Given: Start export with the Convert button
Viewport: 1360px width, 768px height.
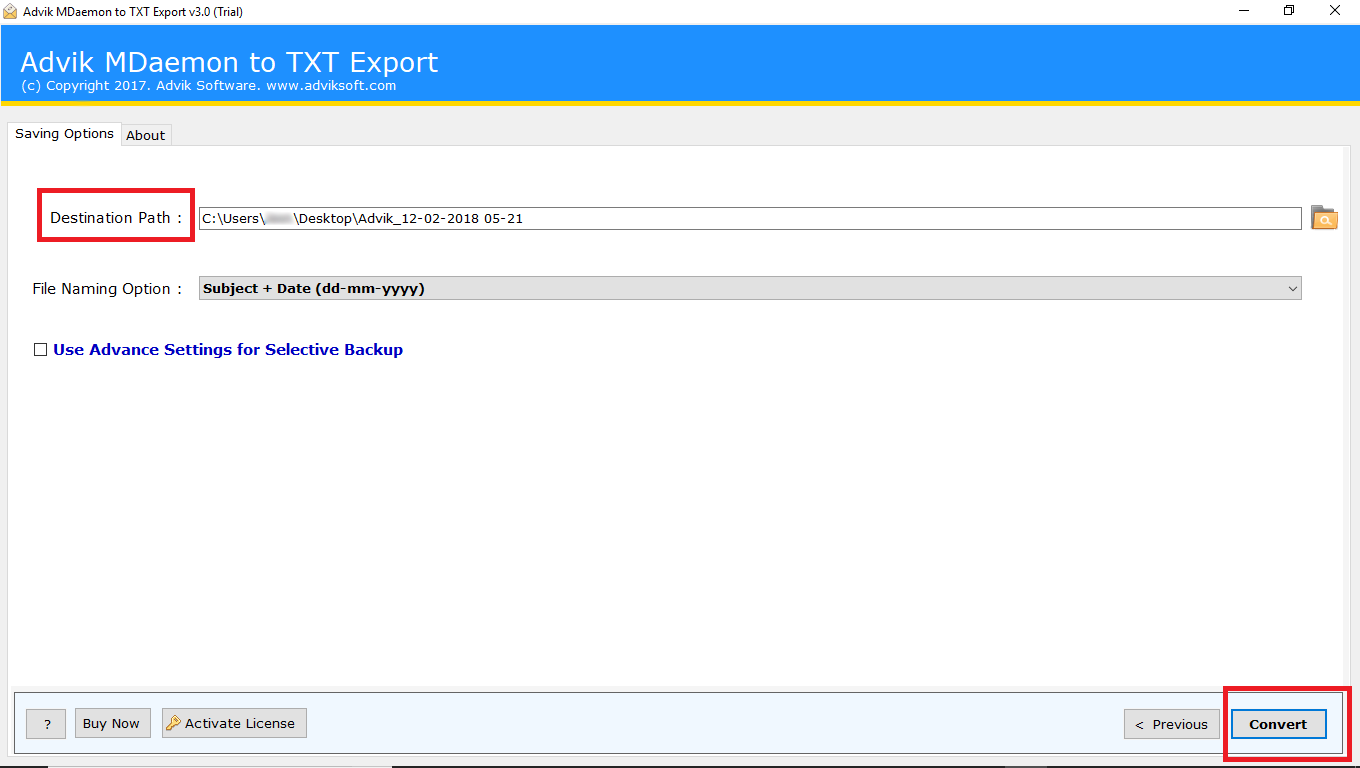Looking at the screenshot, I should [1278, 724].
